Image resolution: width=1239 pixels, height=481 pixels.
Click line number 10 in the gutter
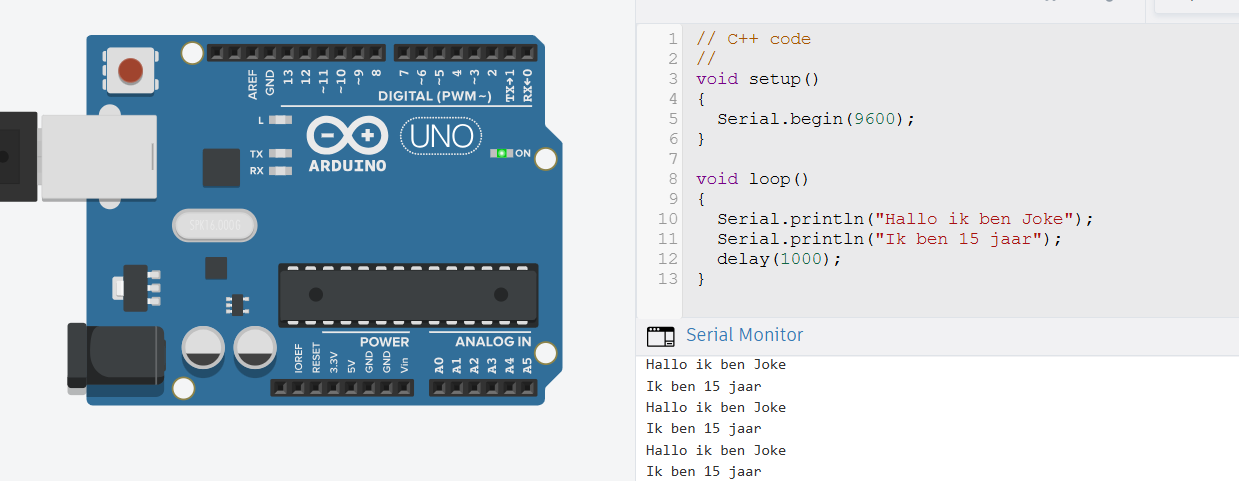click(668, 219)
